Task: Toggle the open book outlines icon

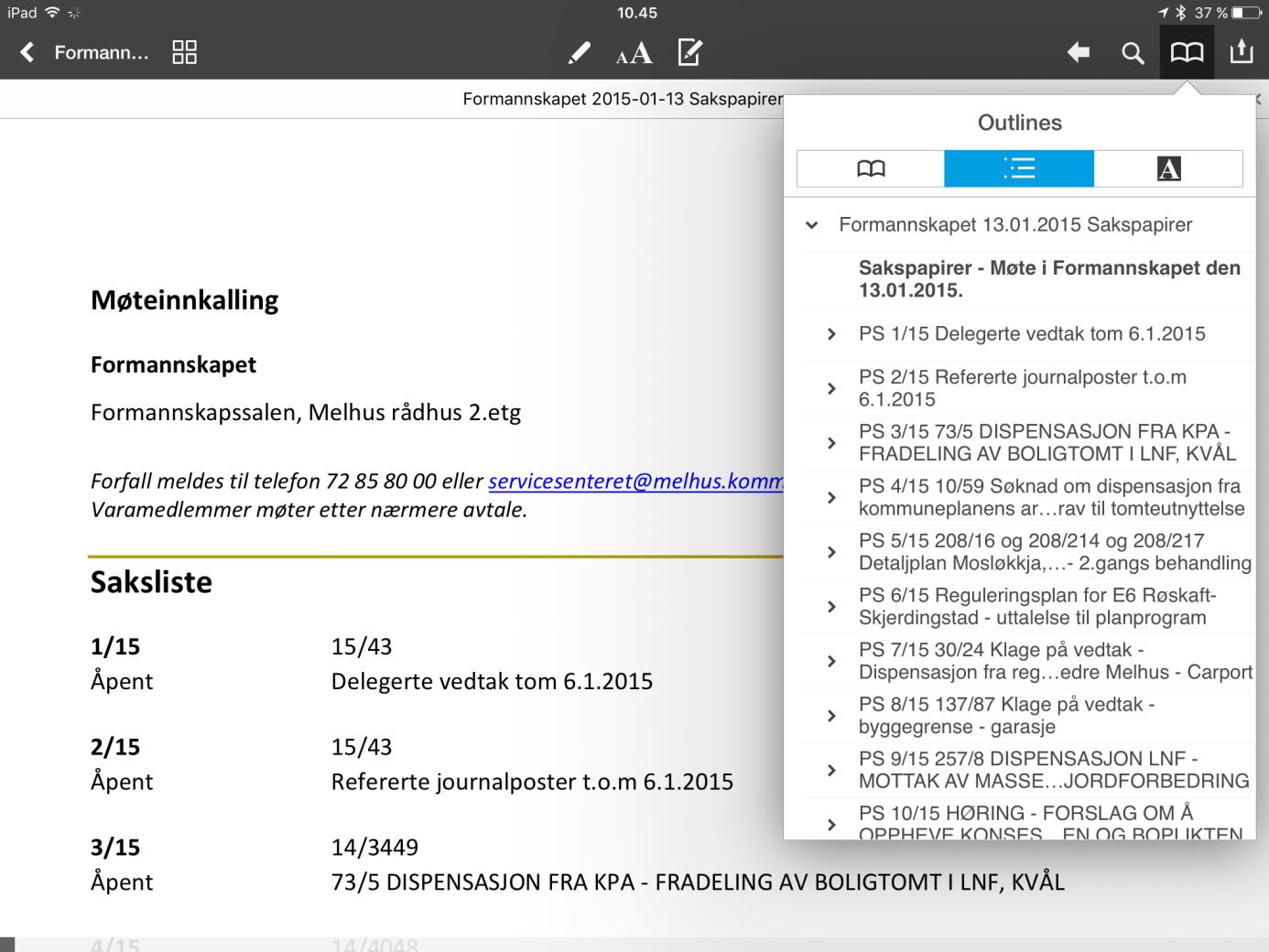Action: coord(1187,52)
